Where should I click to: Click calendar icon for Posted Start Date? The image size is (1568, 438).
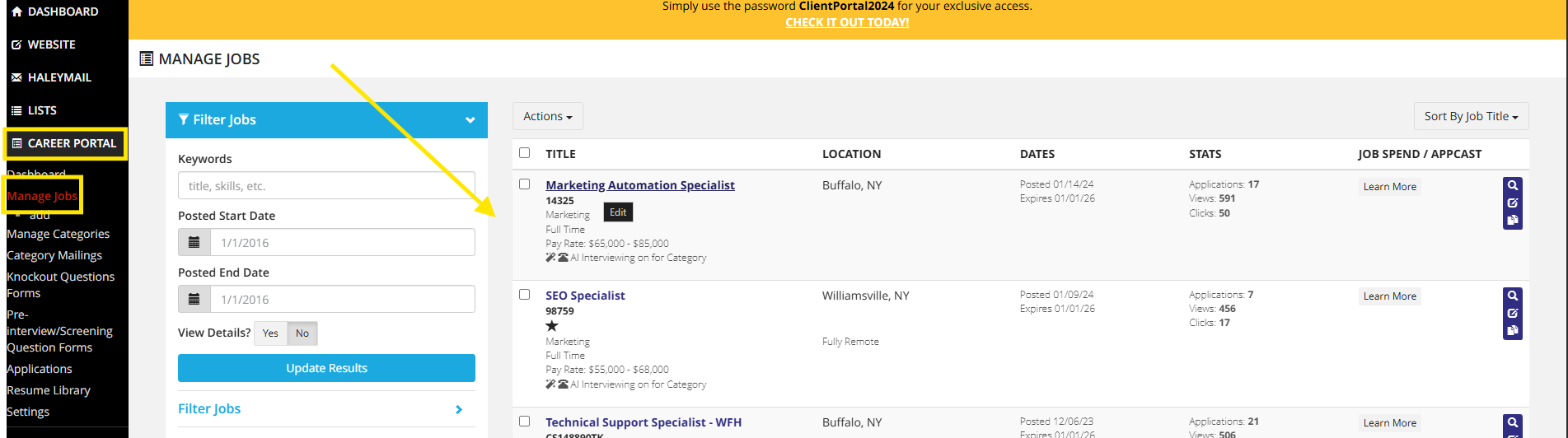click(x=194, y=243)
